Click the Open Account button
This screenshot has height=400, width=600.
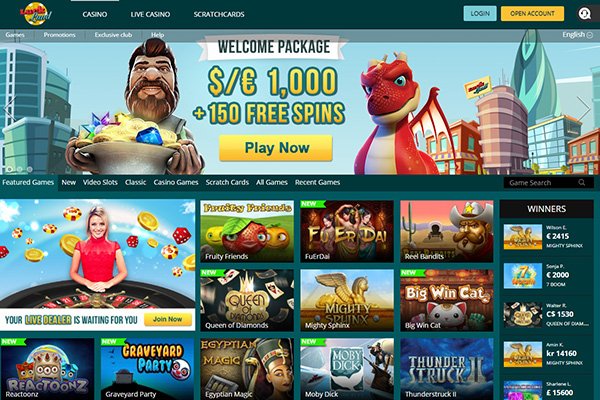(x=532, y=13)
